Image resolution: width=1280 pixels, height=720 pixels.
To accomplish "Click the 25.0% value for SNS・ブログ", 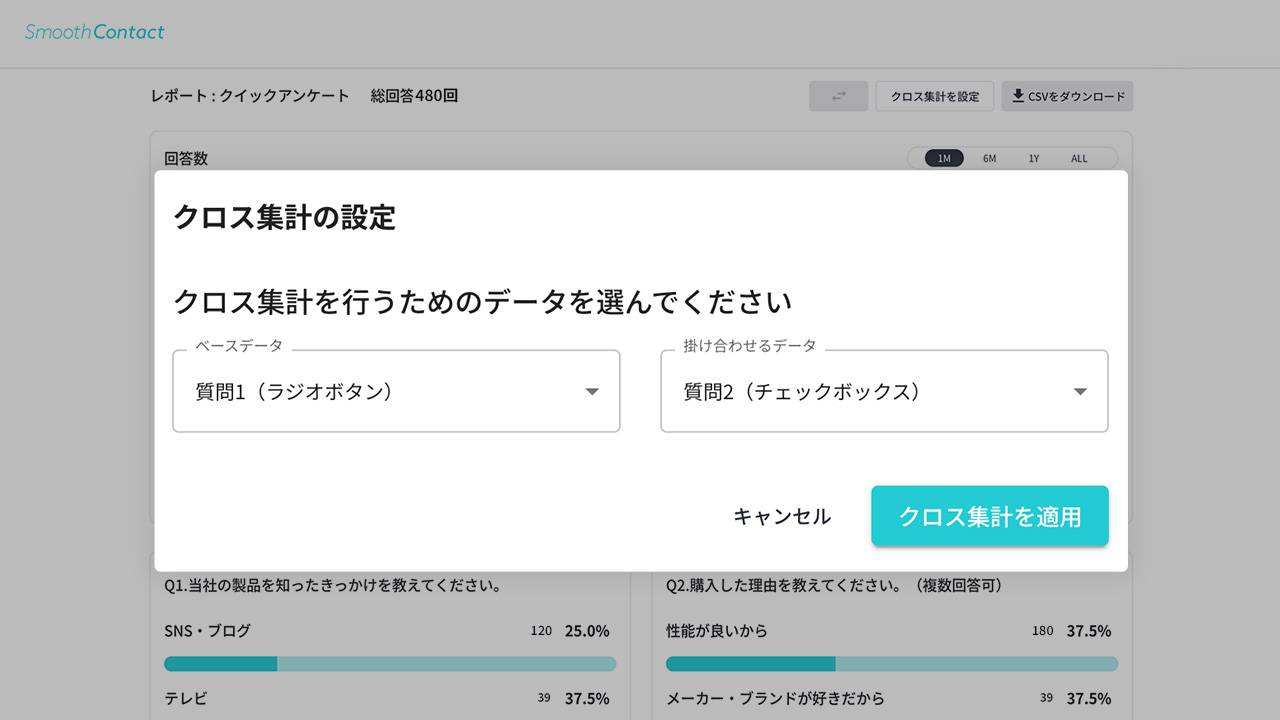I will pyautogui.click(x=587, y=631).
